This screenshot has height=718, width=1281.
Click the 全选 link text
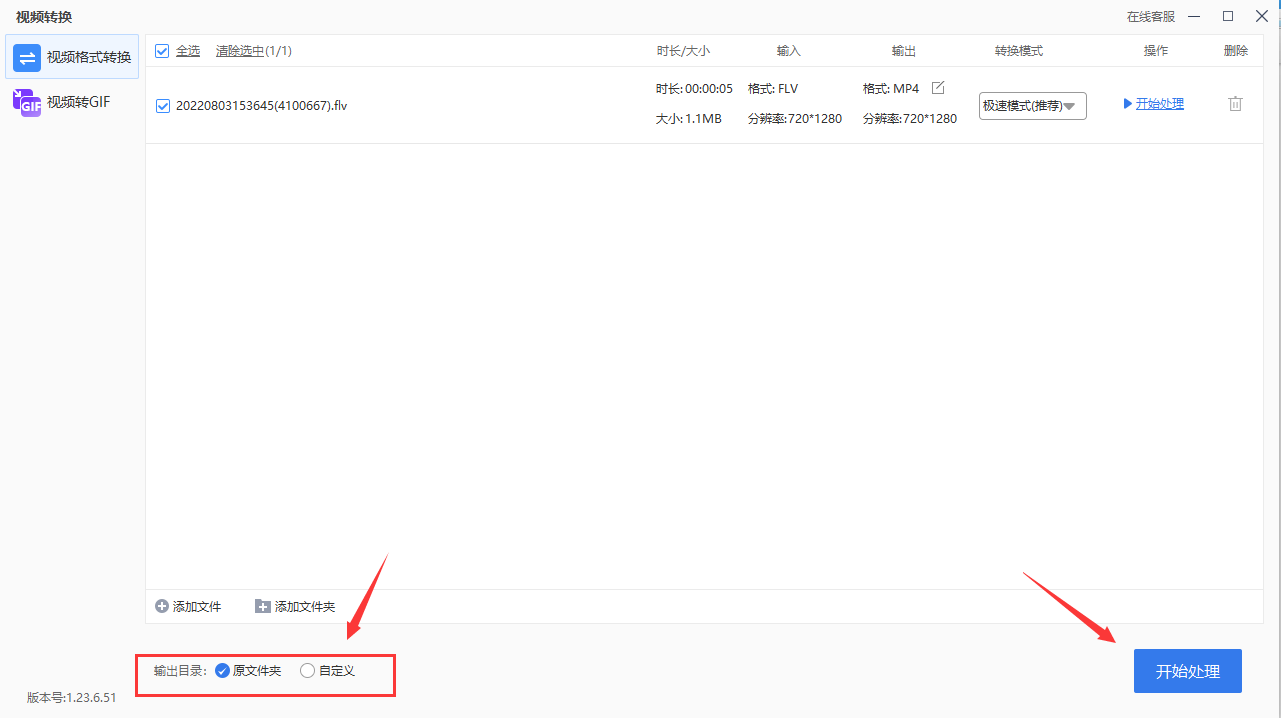click(x=188, y=51)
